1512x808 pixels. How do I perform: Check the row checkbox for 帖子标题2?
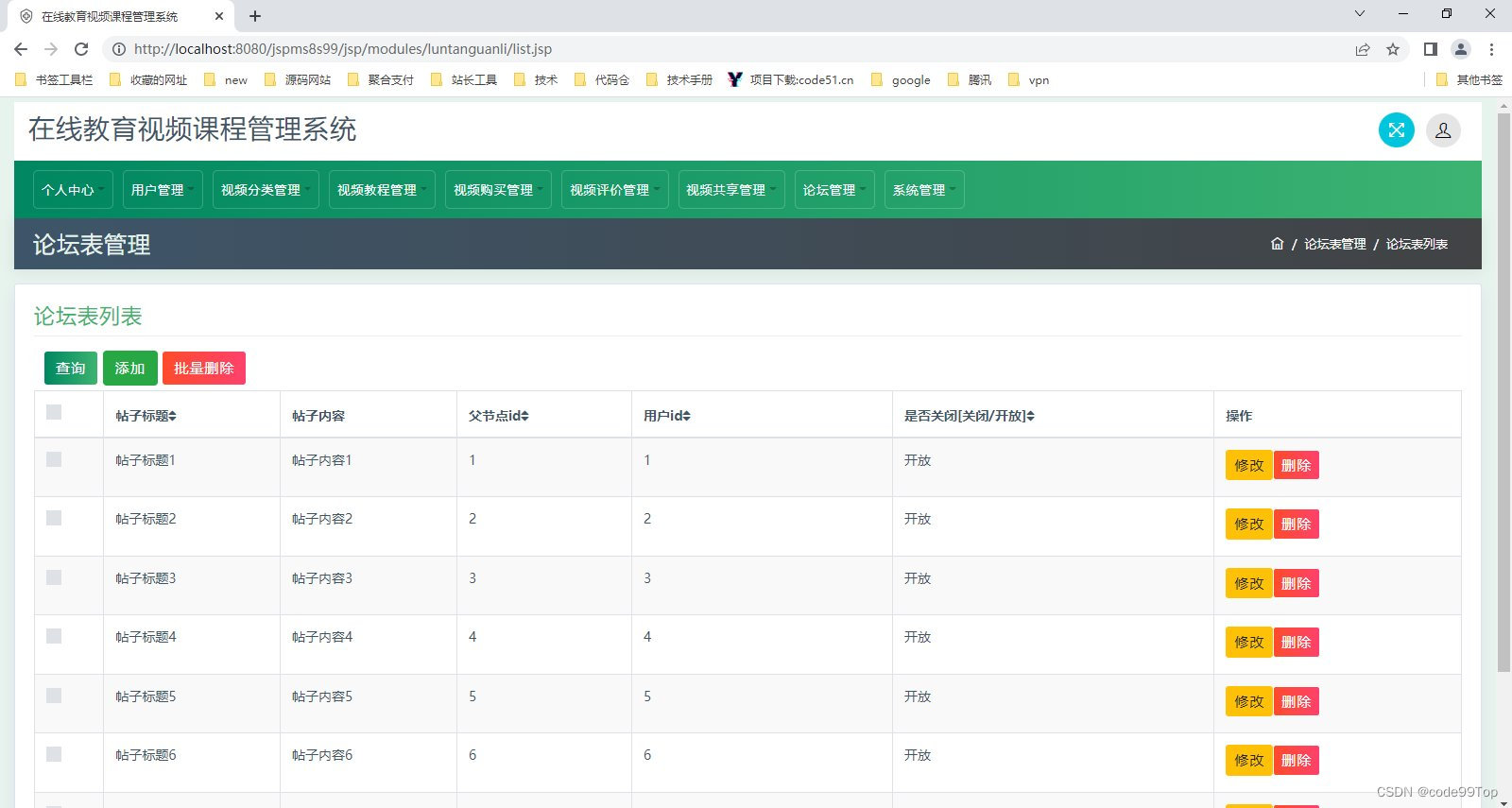54,518
